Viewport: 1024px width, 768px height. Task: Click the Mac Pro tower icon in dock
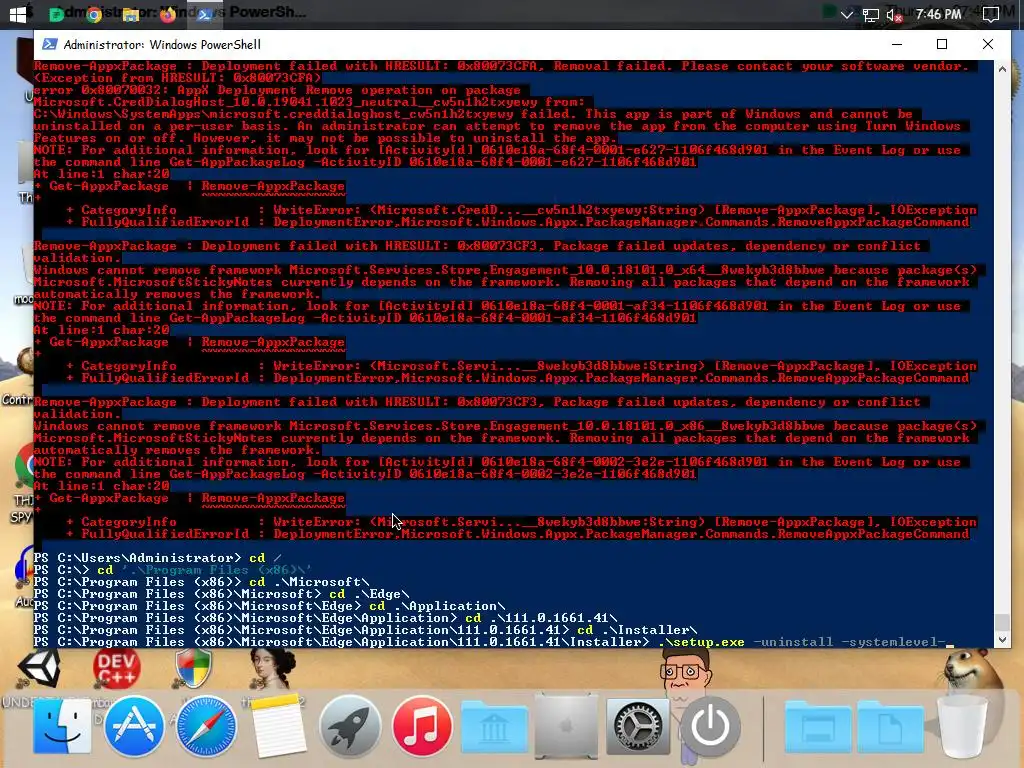point(566,726)
